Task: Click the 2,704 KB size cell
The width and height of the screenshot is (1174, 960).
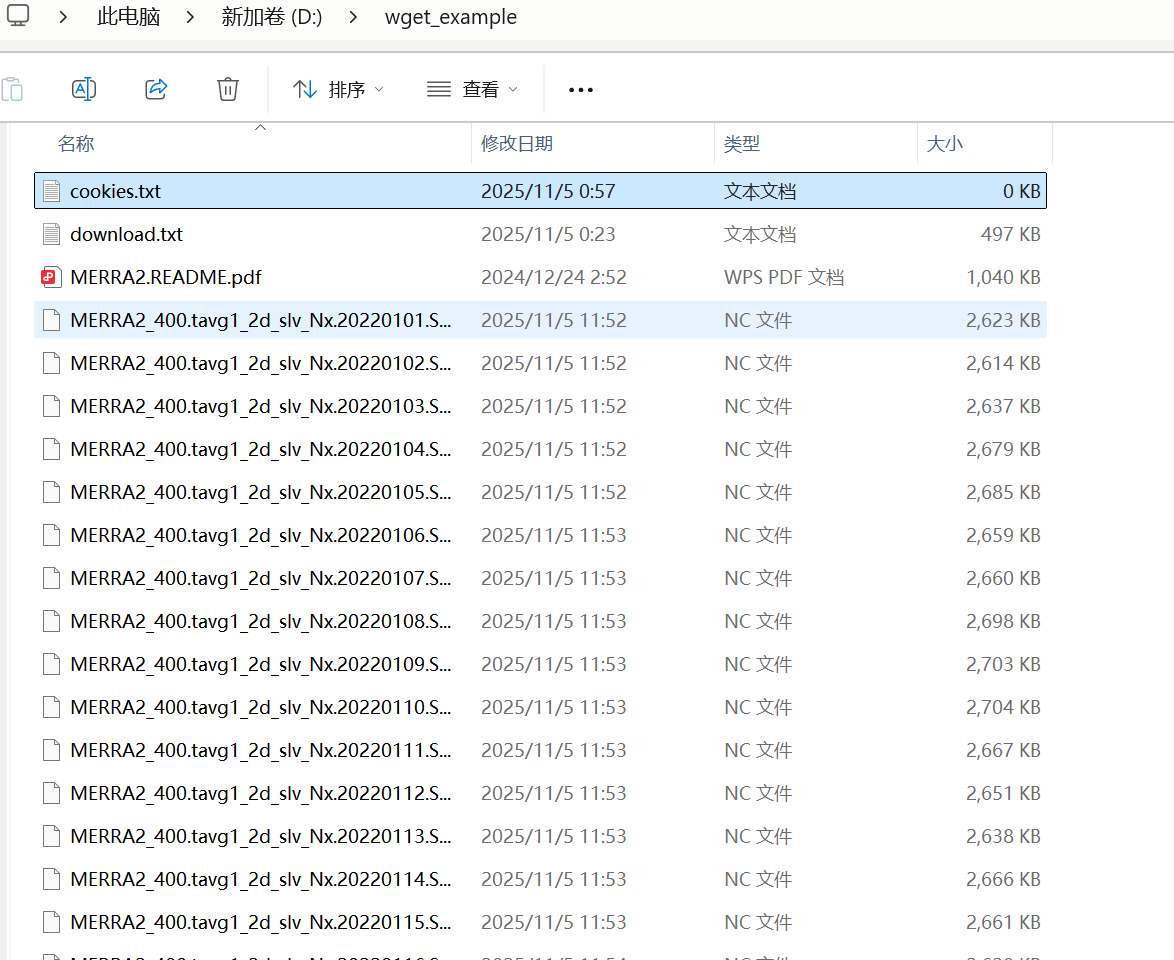Action: pos(1003,708)
